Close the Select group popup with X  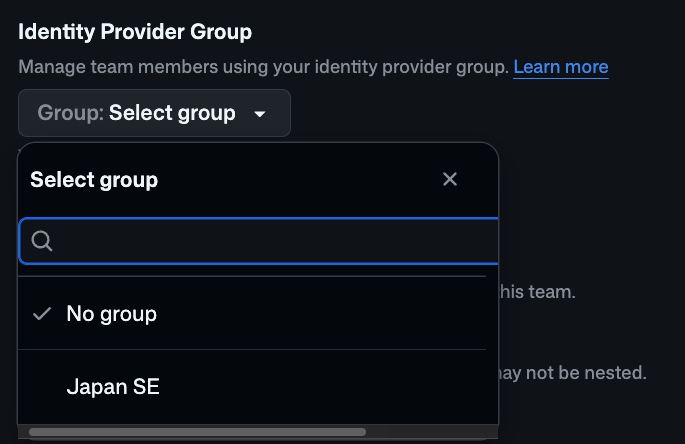[450, 179]
